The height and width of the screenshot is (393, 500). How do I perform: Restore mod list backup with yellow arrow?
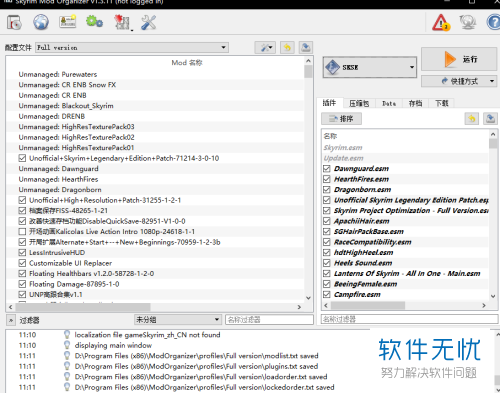tap(287, 48)
